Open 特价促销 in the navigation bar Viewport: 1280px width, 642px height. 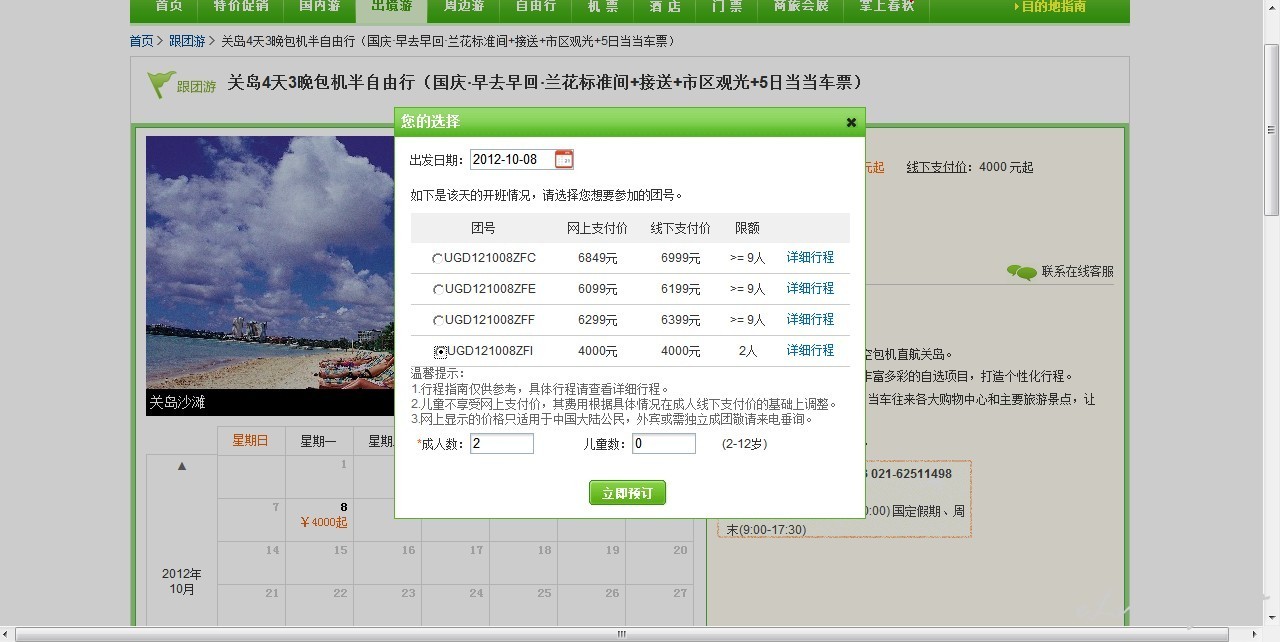click(x=241, y=7)
